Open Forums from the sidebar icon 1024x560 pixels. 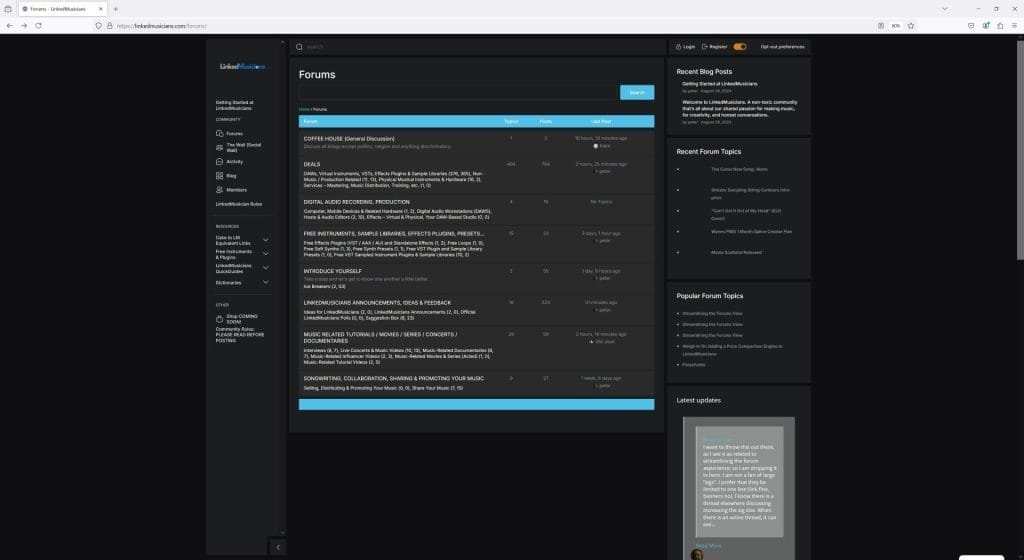pos(219,133)
